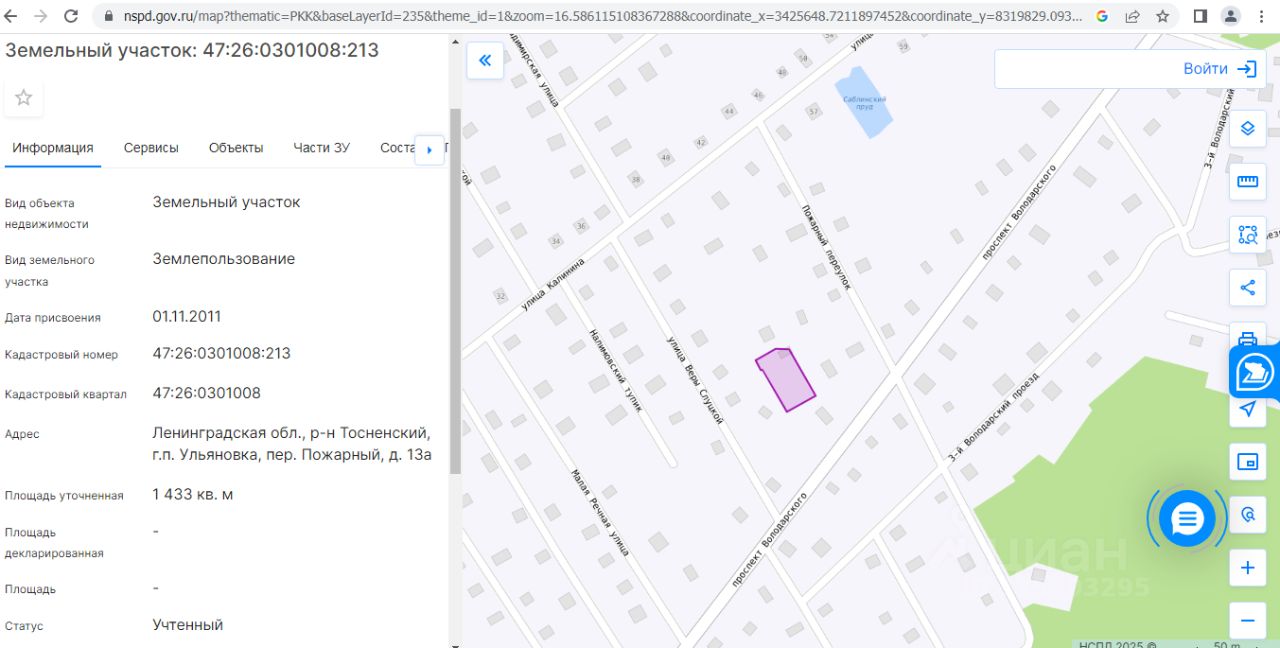1280x648 pixels.
Task: Click the info panel vertical scrollbar
Action: [x=456, y=290]
